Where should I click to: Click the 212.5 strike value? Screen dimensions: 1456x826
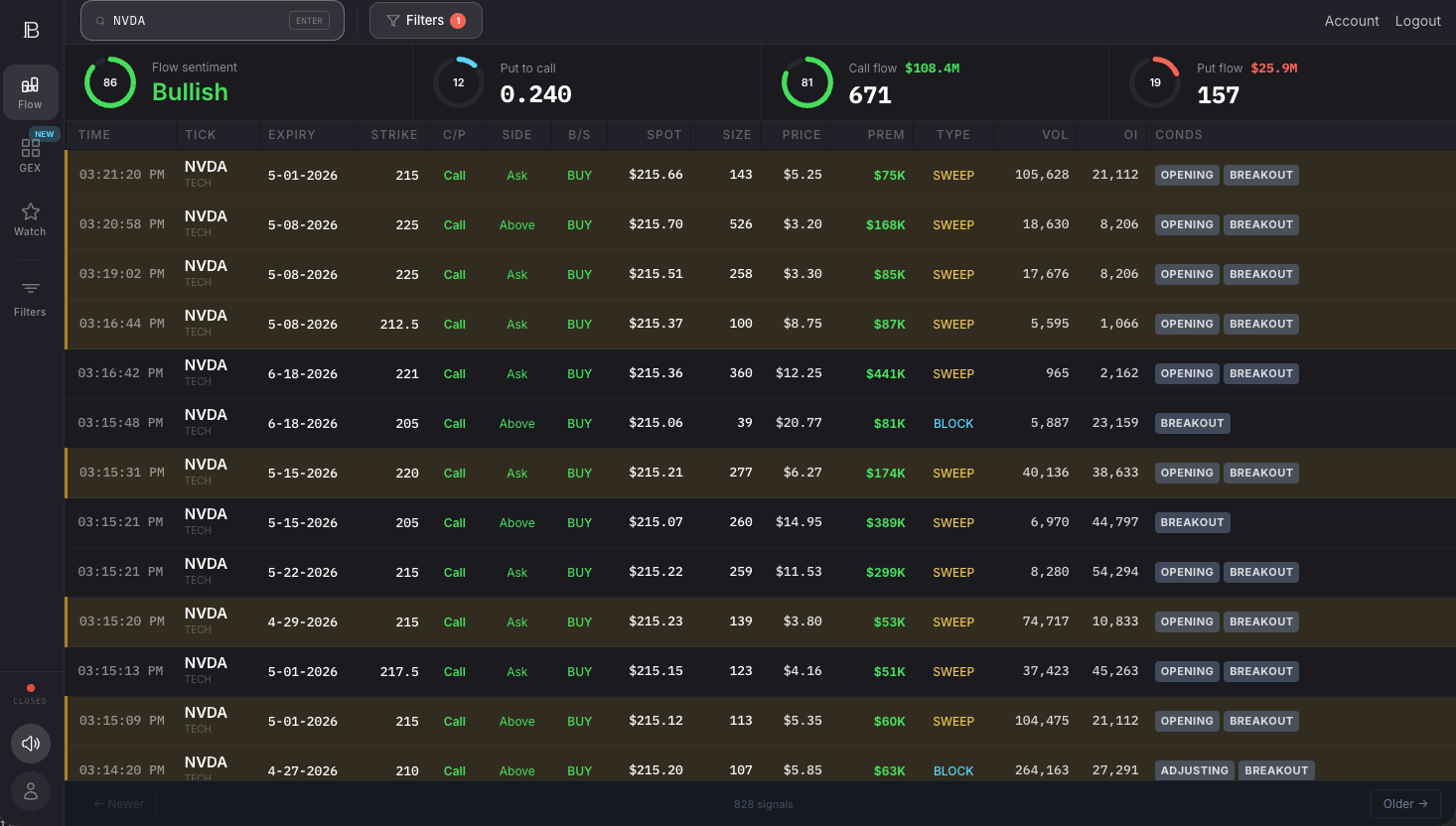(399, 325)
